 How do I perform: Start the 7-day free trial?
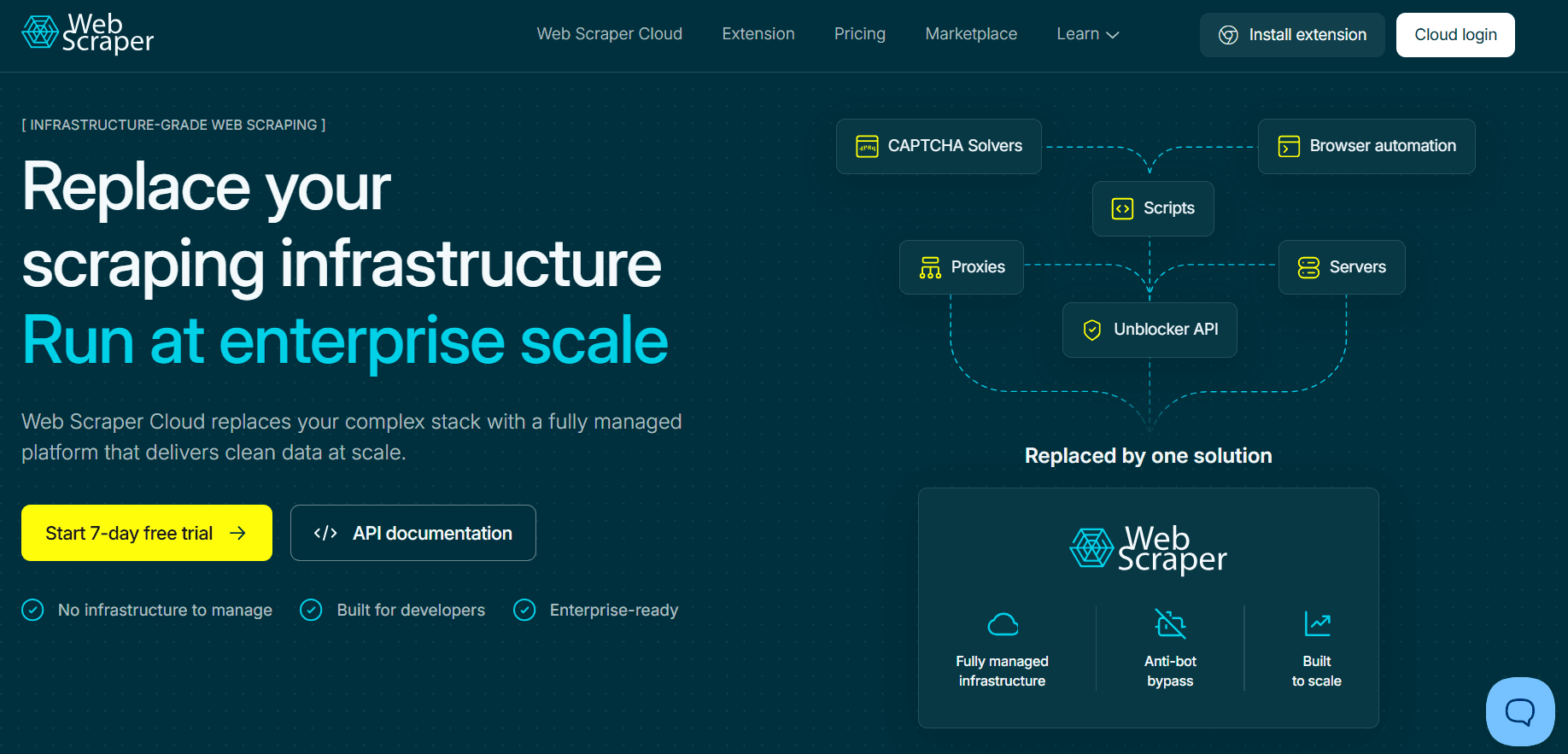tap(147, 533)
